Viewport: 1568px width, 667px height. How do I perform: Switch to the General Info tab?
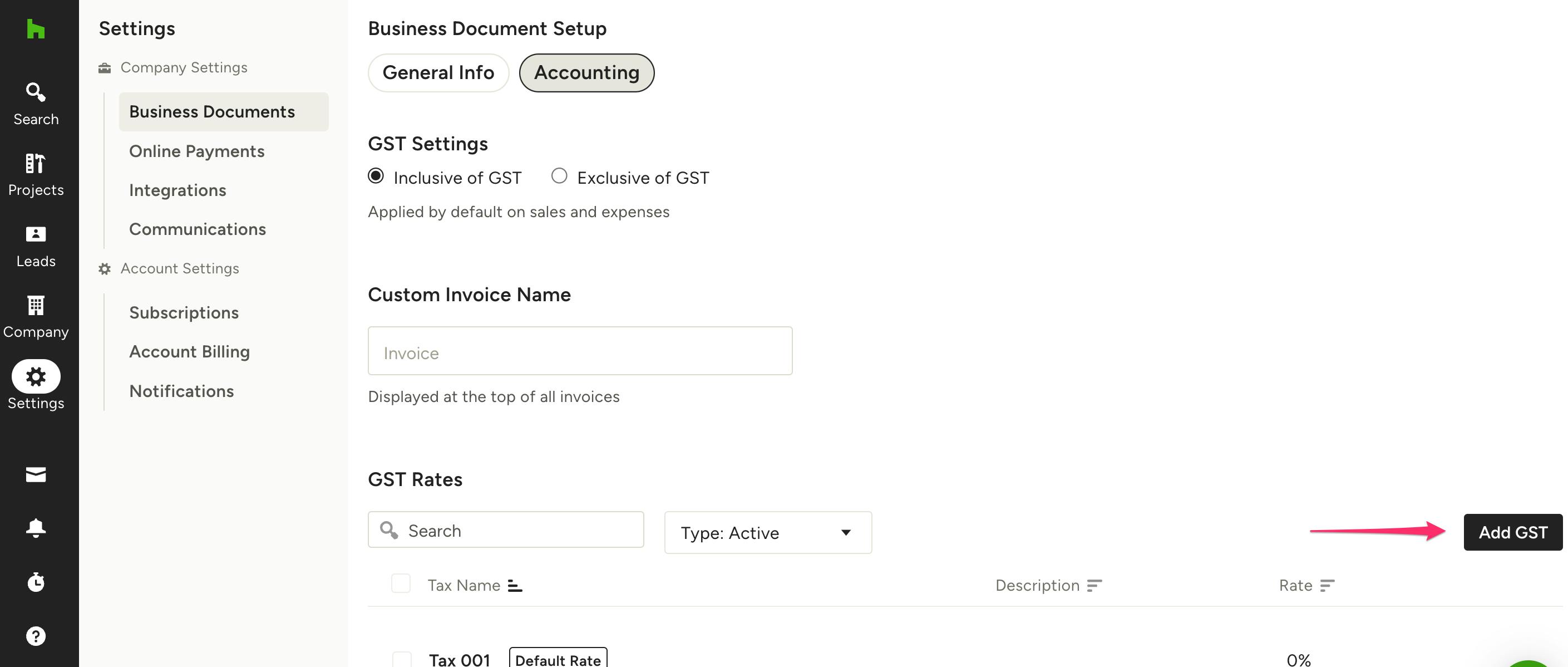(438, 72)
